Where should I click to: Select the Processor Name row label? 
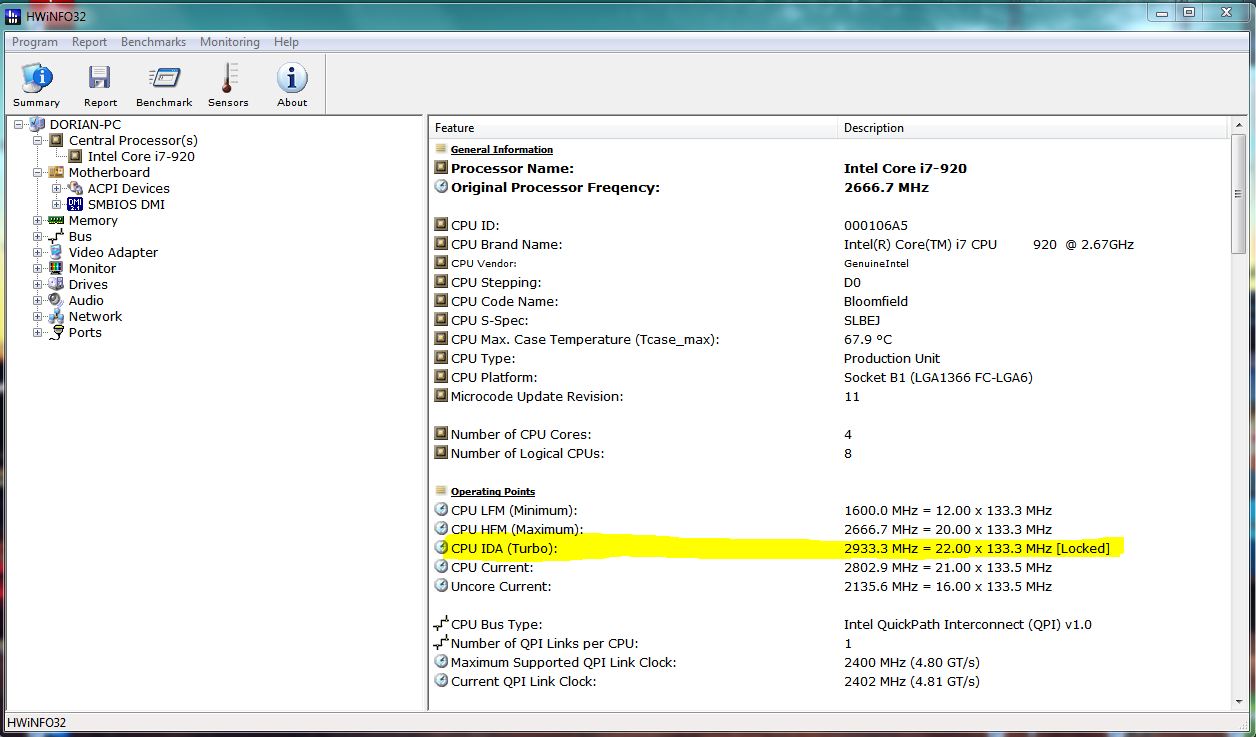[512, 169]
